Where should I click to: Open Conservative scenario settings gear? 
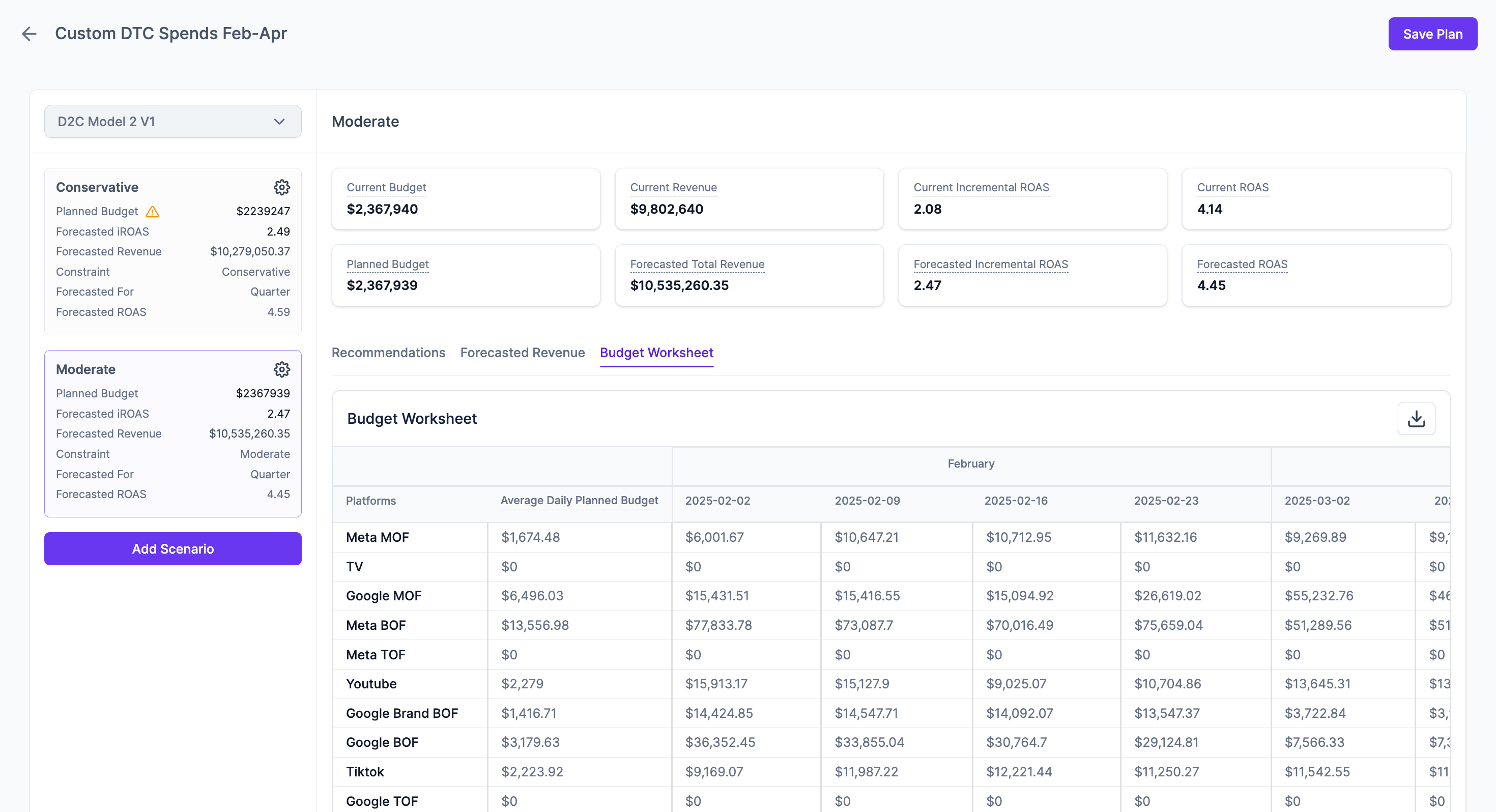point(282,187)
